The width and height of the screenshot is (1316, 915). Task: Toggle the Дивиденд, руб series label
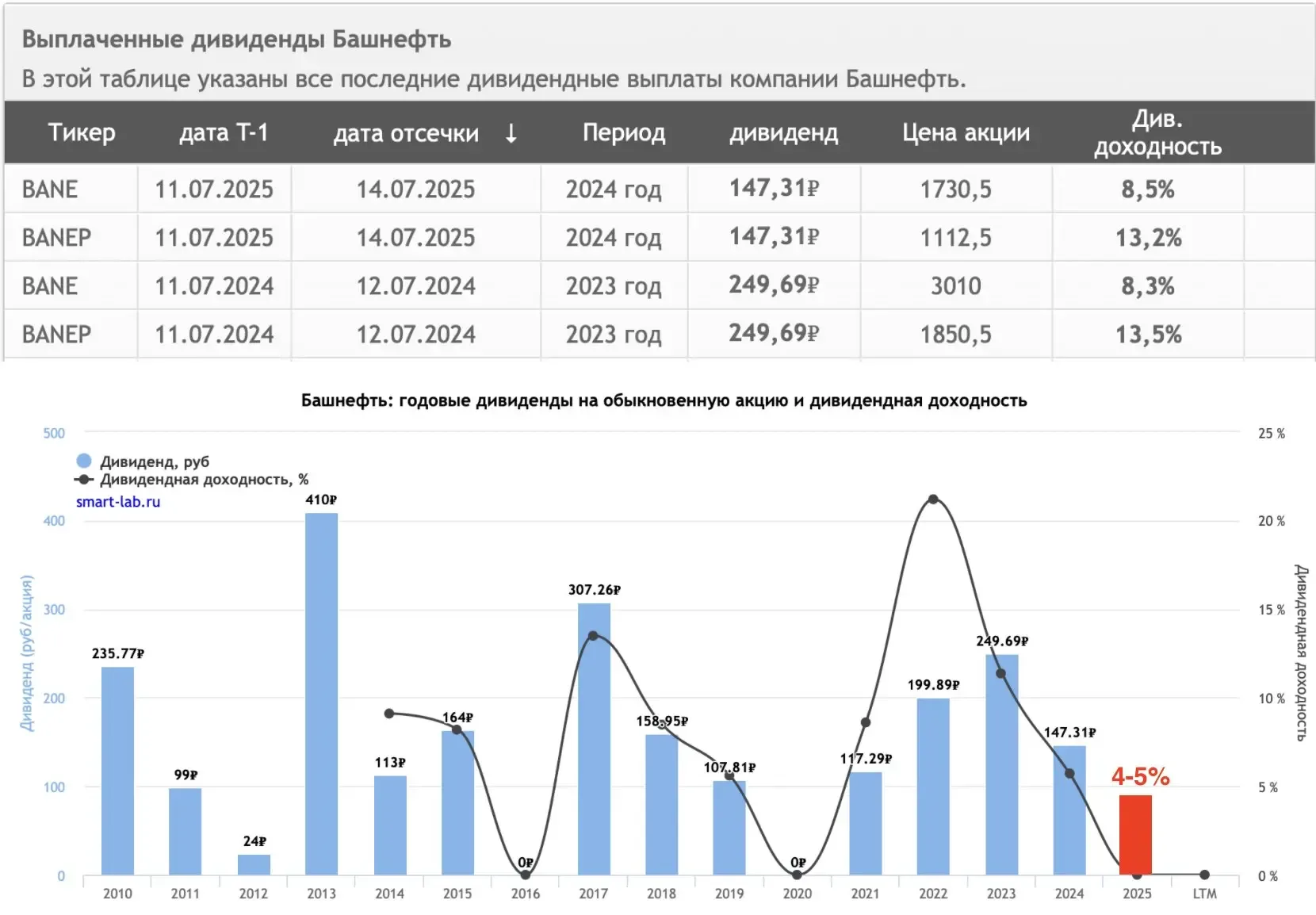(x=155, y=461)
